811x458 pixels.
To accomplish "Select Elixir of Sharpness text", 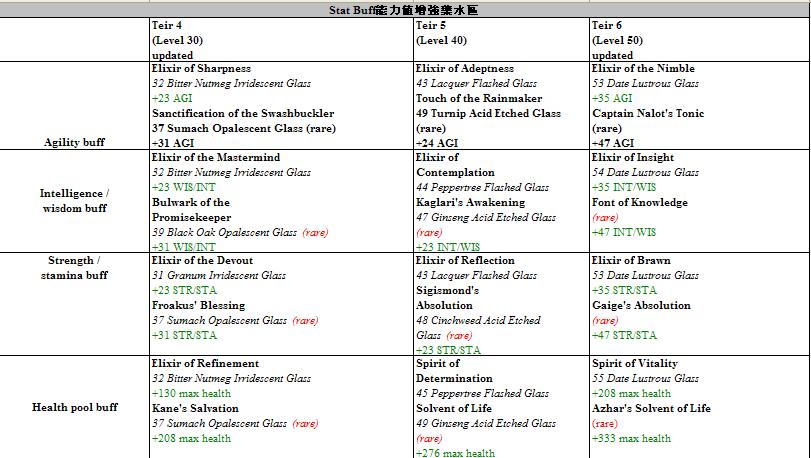I will point(201,69).
